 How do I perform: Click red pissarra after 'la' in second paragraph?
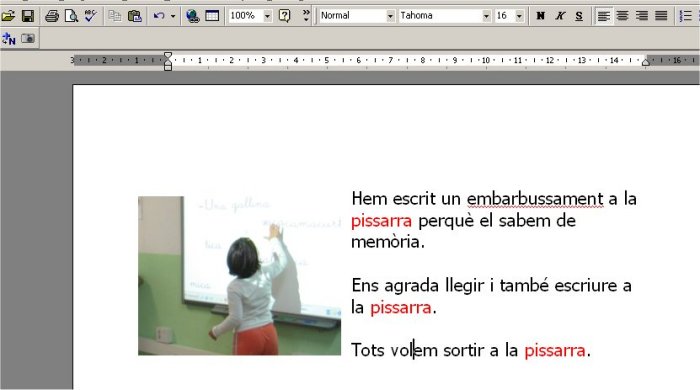pyautogui.click(x=401, y=307)
